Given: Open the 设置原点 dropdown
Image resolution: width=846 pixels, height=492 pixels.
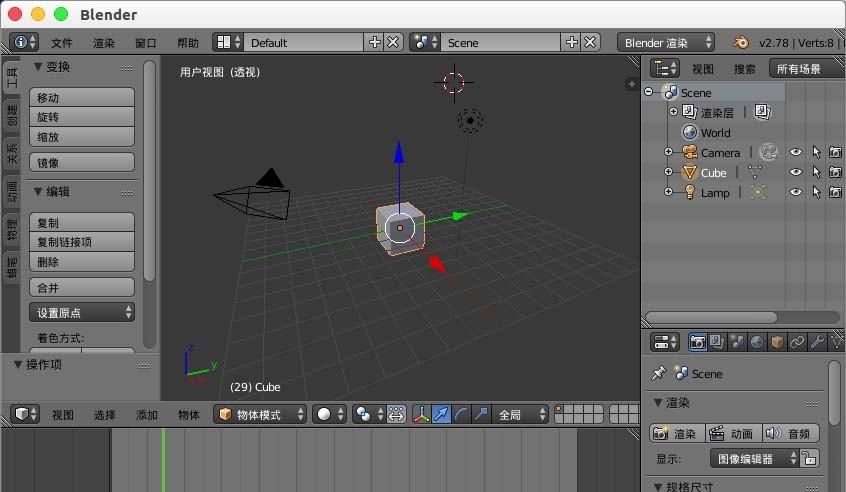Looking at the screenshot, I should [82, 312].
